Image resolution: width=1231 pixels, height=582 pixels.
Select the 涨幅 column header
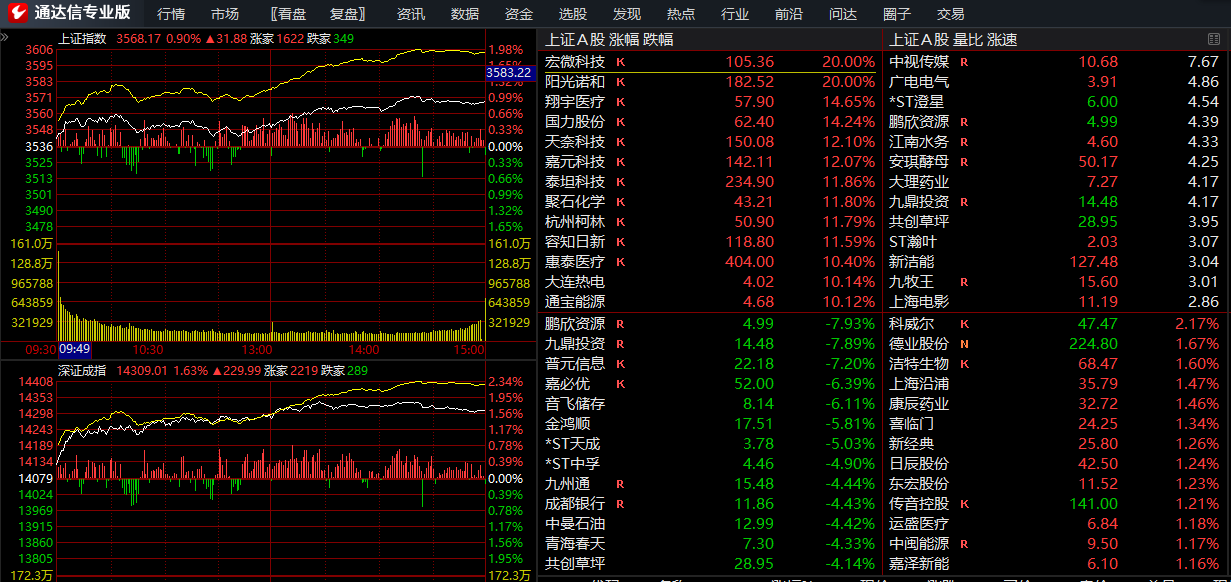[x=623, y=39]
